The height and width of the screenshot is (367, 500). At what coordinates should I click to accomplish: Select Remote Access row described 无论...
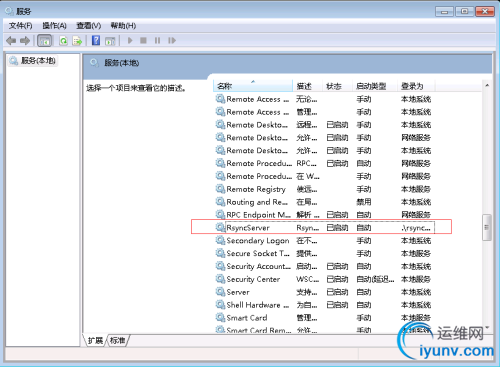(x=323, y=99)
